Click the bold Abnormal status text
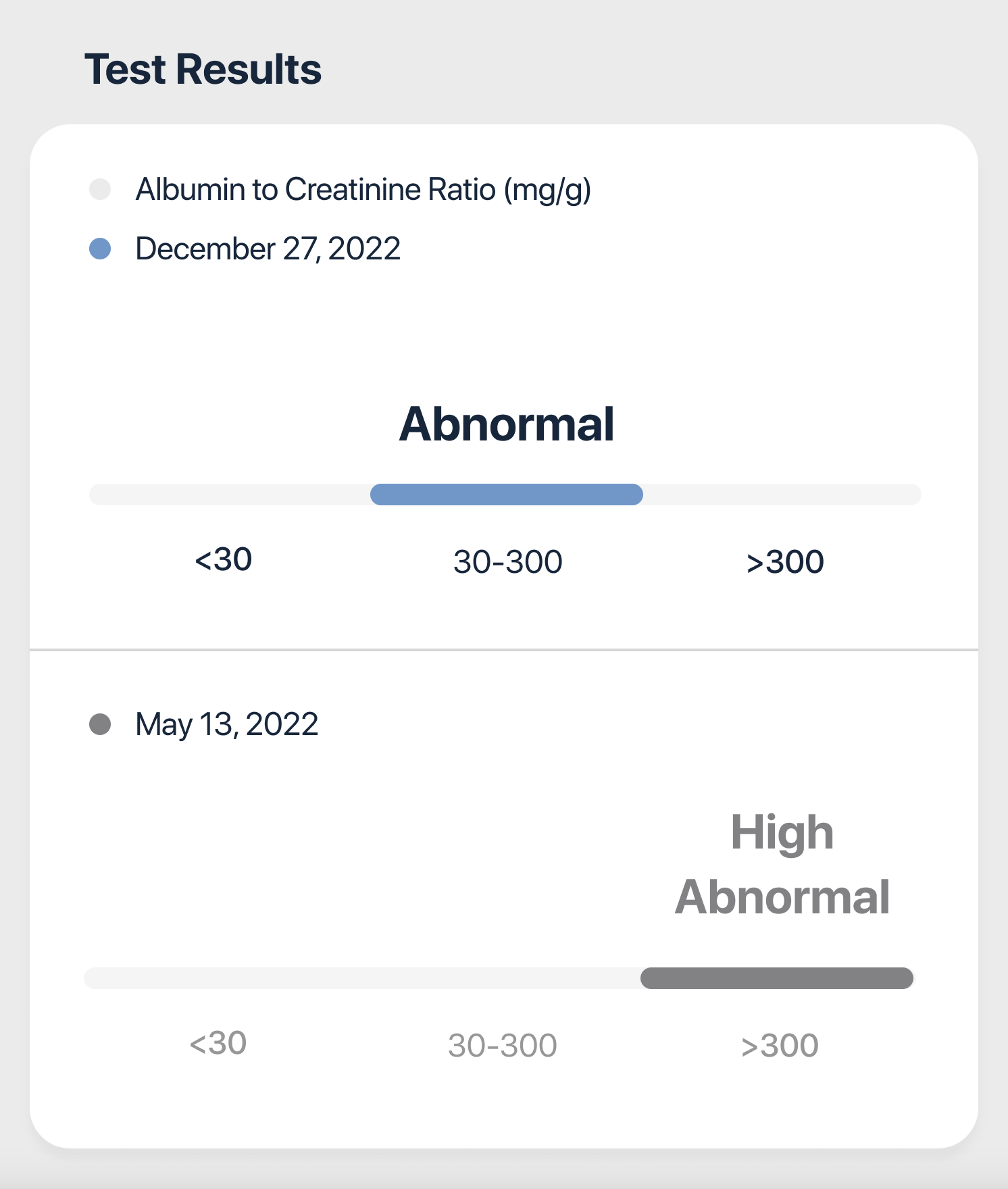This screenshot has height=1189, width=1008. pyautogui.click(x=507, y=424)
